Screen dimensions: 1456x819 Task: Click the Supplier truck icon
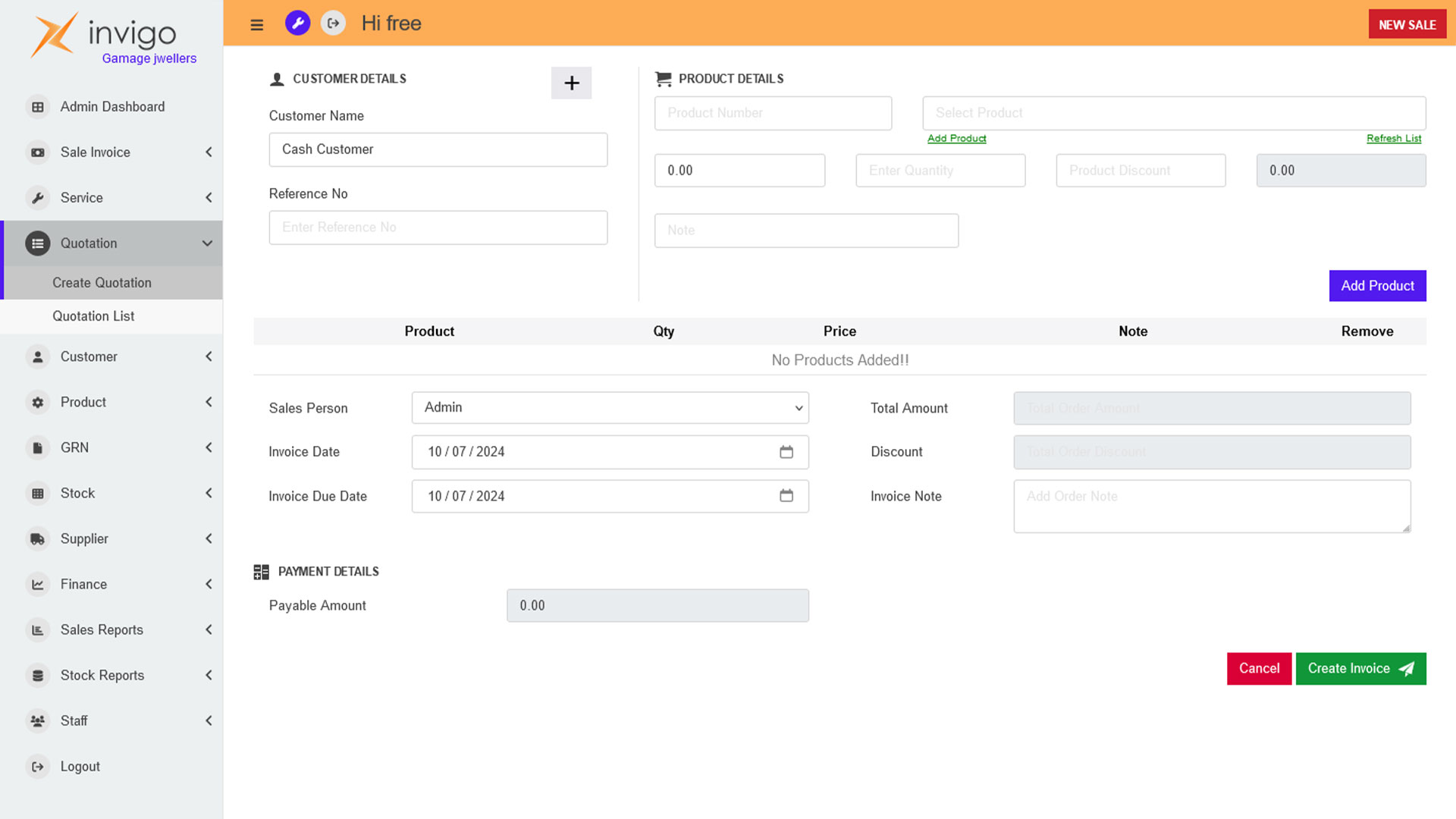point(38,539)
